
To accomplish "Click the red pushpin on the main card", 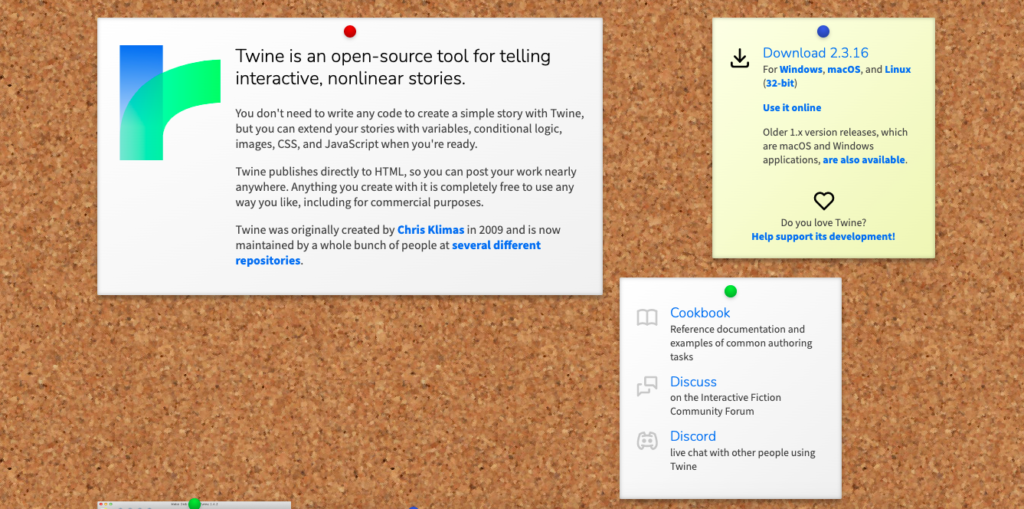I will 350,31.
